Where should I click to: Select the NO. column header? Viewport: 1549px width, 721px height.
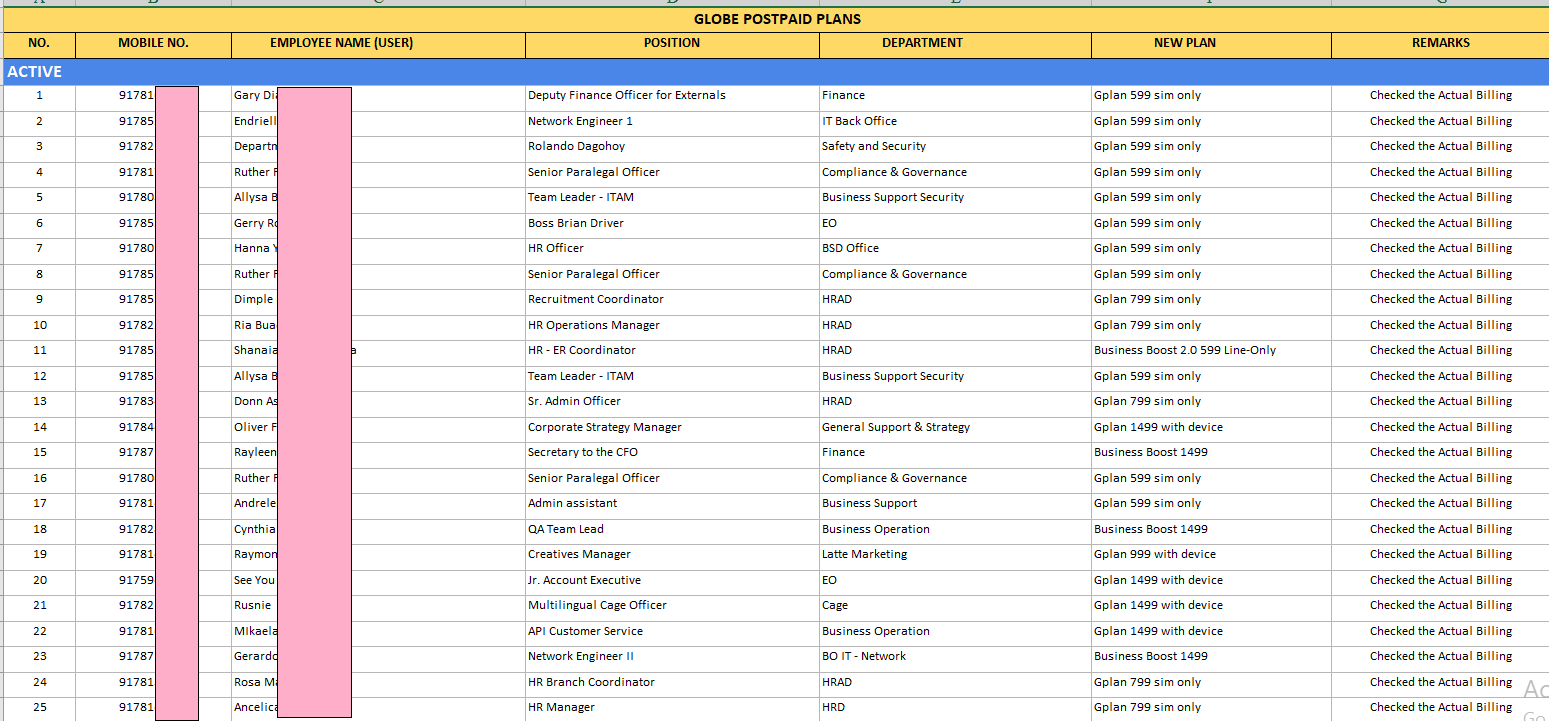39,44
